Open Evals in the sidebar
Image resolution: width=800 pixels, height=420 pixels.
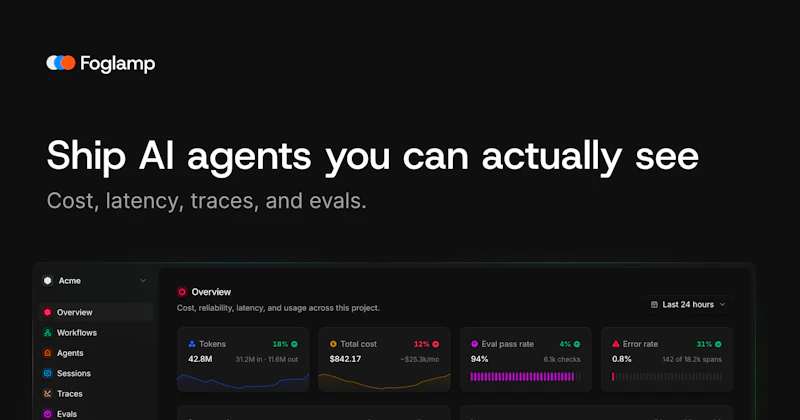coord(96,414)
